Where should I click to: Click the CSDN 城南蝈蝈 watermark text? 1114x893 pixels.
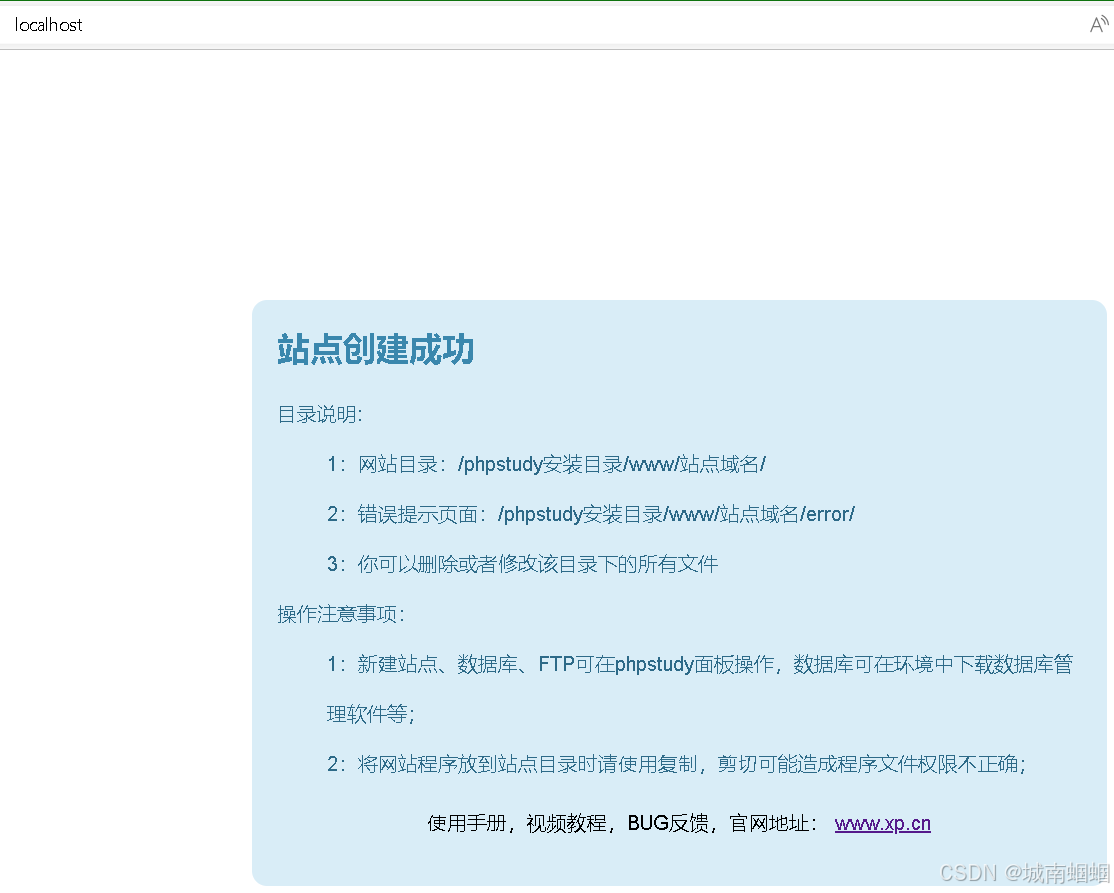point(1020,870)
